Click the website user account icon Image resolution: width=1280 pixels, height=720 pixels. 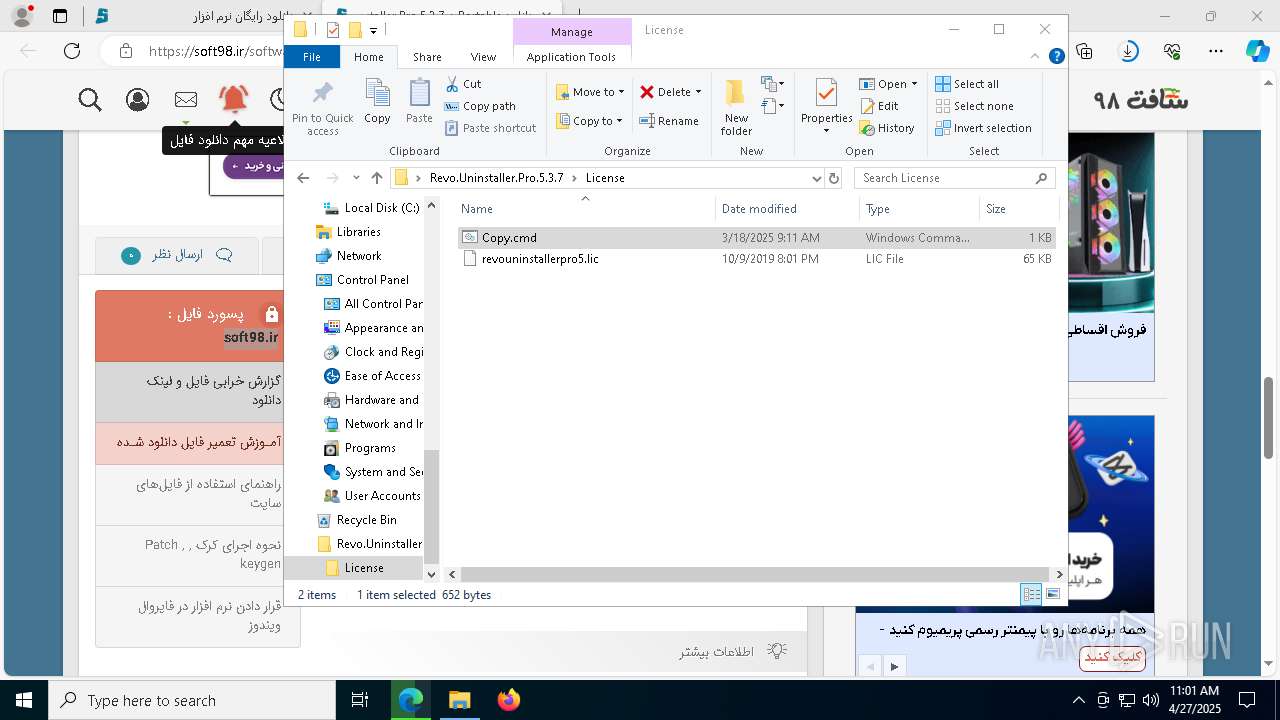(x=138, y=99)
